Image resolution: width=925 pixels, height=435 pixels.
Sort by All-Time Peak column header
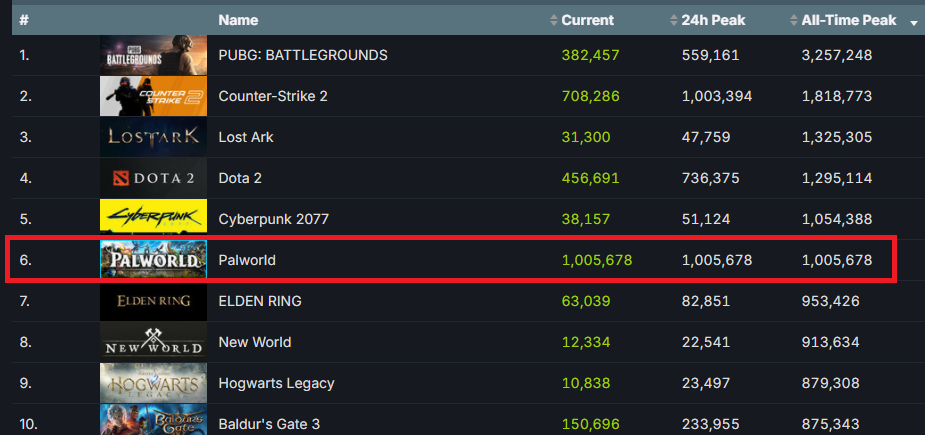pos(848,20)
